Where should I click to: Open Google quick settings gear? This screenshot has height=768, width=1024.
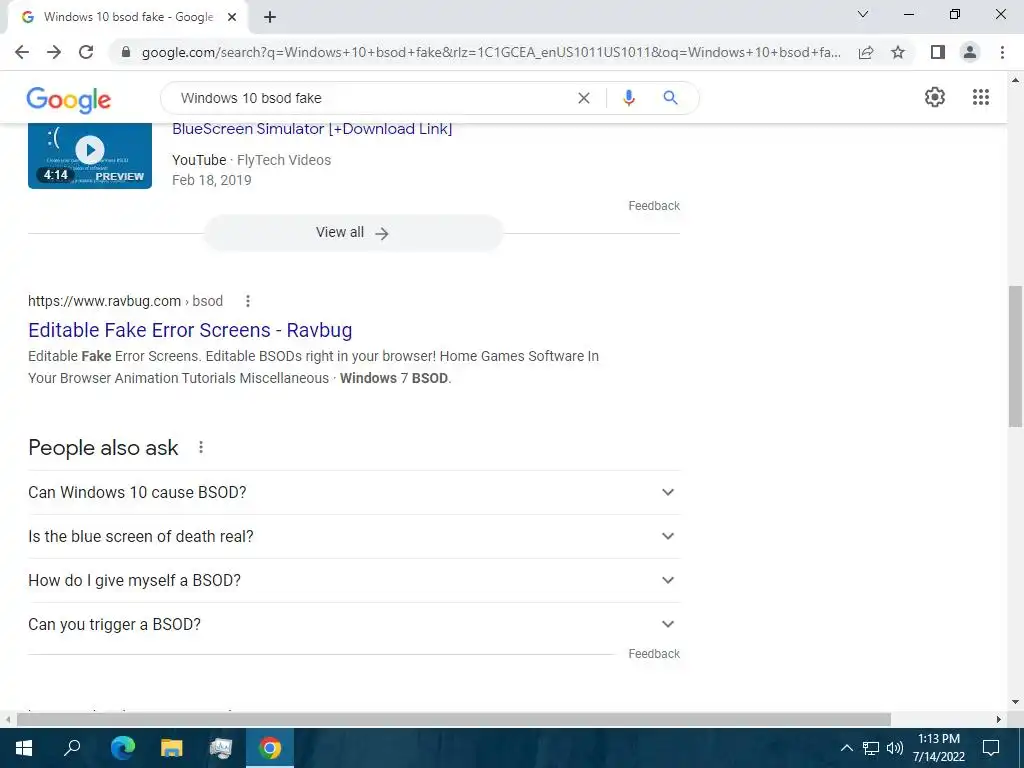coord(935,97)
